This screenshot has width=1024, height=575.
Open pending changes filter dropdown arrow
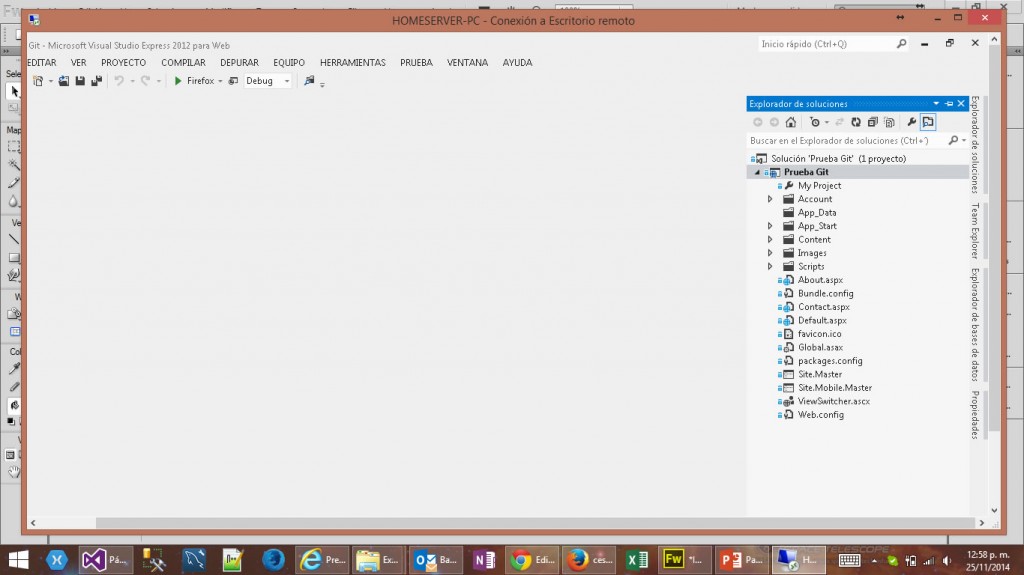(x=827, y=122)
